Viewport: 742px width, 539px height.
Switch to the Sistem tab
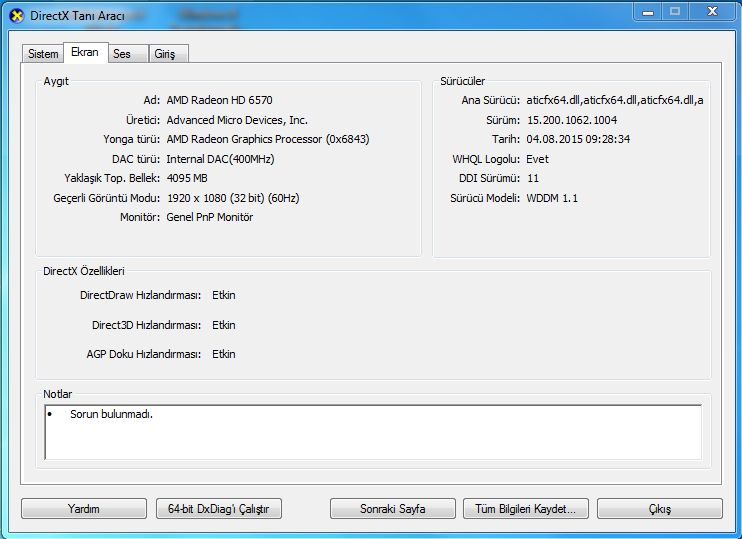(43, 54)
